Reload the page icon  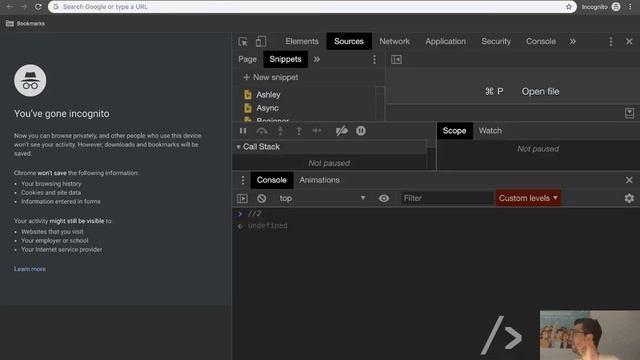point(38,7)
